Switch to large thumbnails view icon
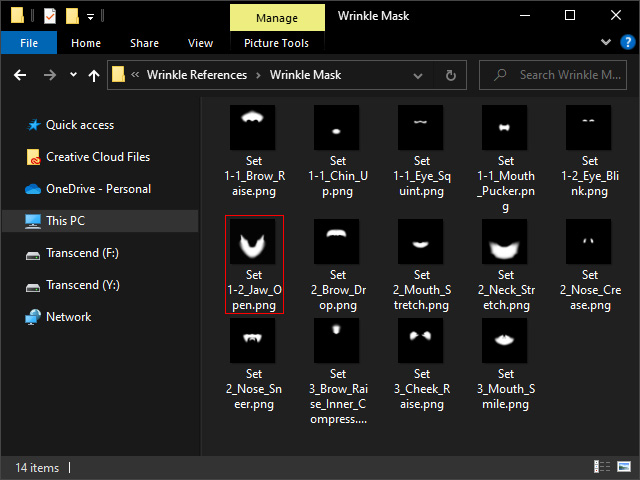Viewport: 640px width, 480px height. tap(625, 467)
